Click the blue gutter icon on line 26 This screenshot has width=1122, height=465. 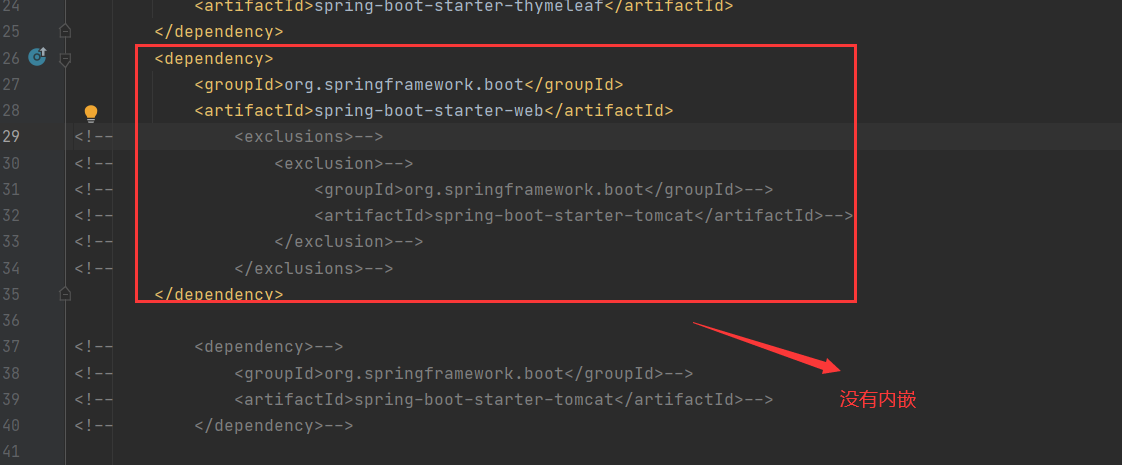pyautogui.click(x=37, y=57)
